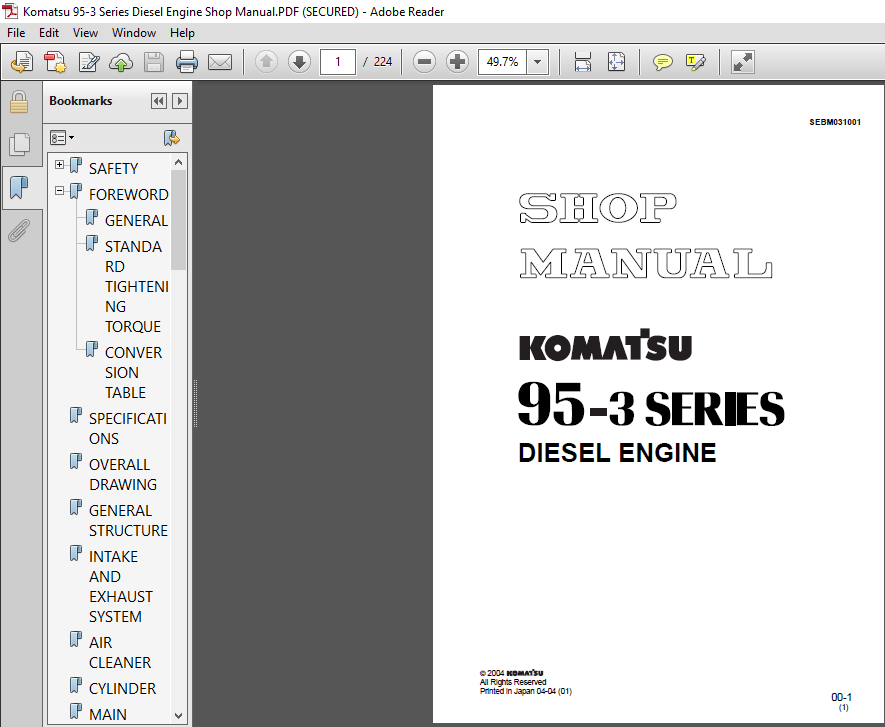This screenshot has height=727, width=885.
Task: Open the MAIN bookmark
Action: click(108, 715)
